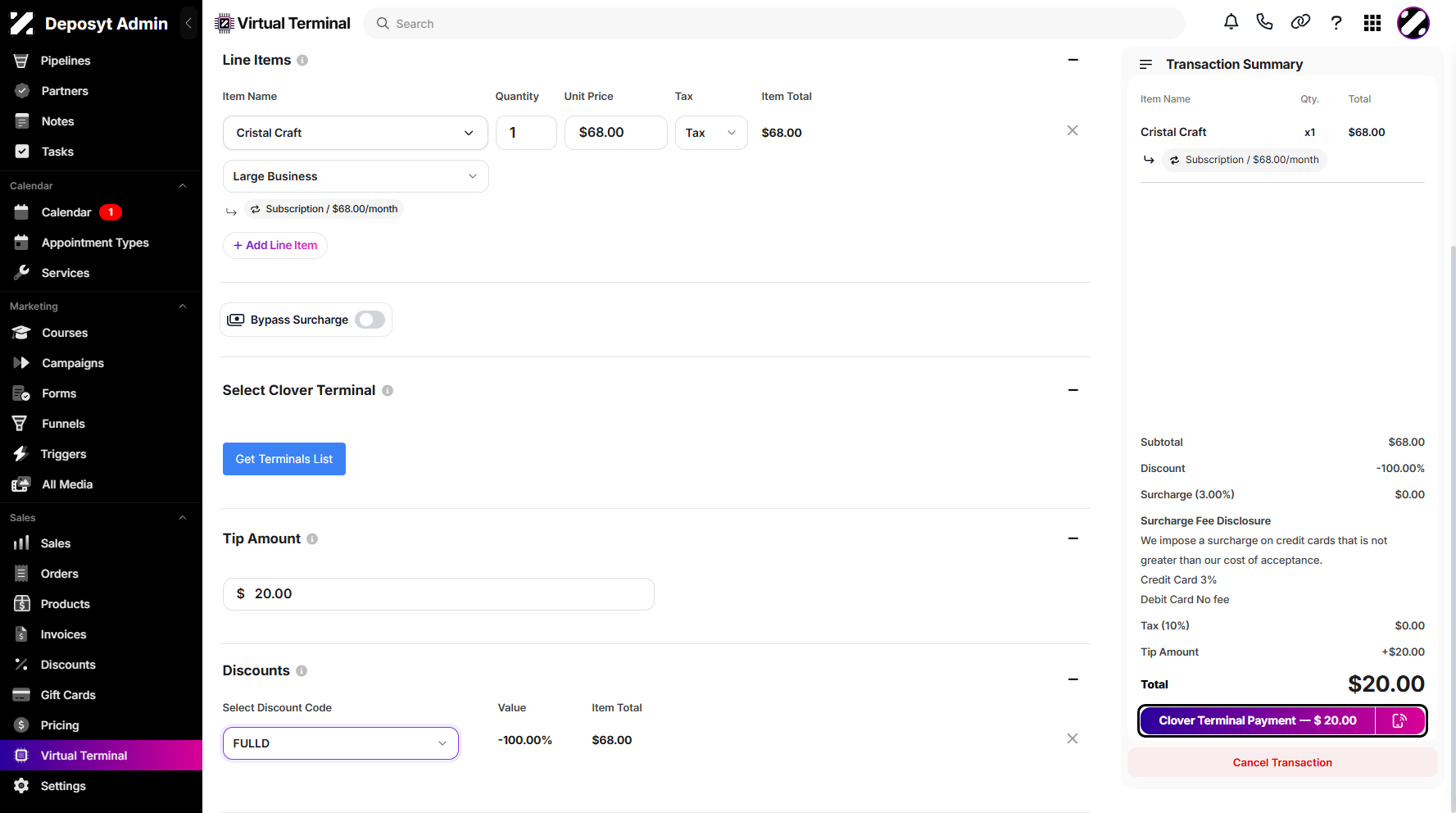
Task: Click Add Line Item button
Action: coord(275,245)
